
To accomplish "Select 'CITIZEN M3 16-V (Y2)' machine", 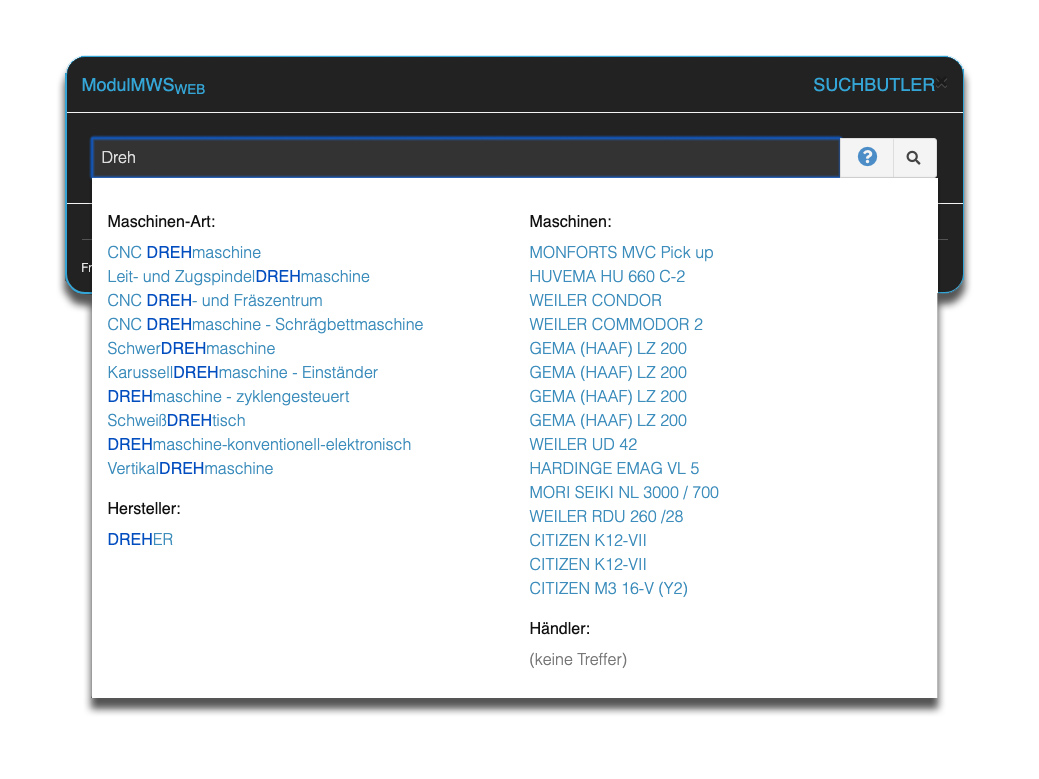I will [x=608, y=588].
